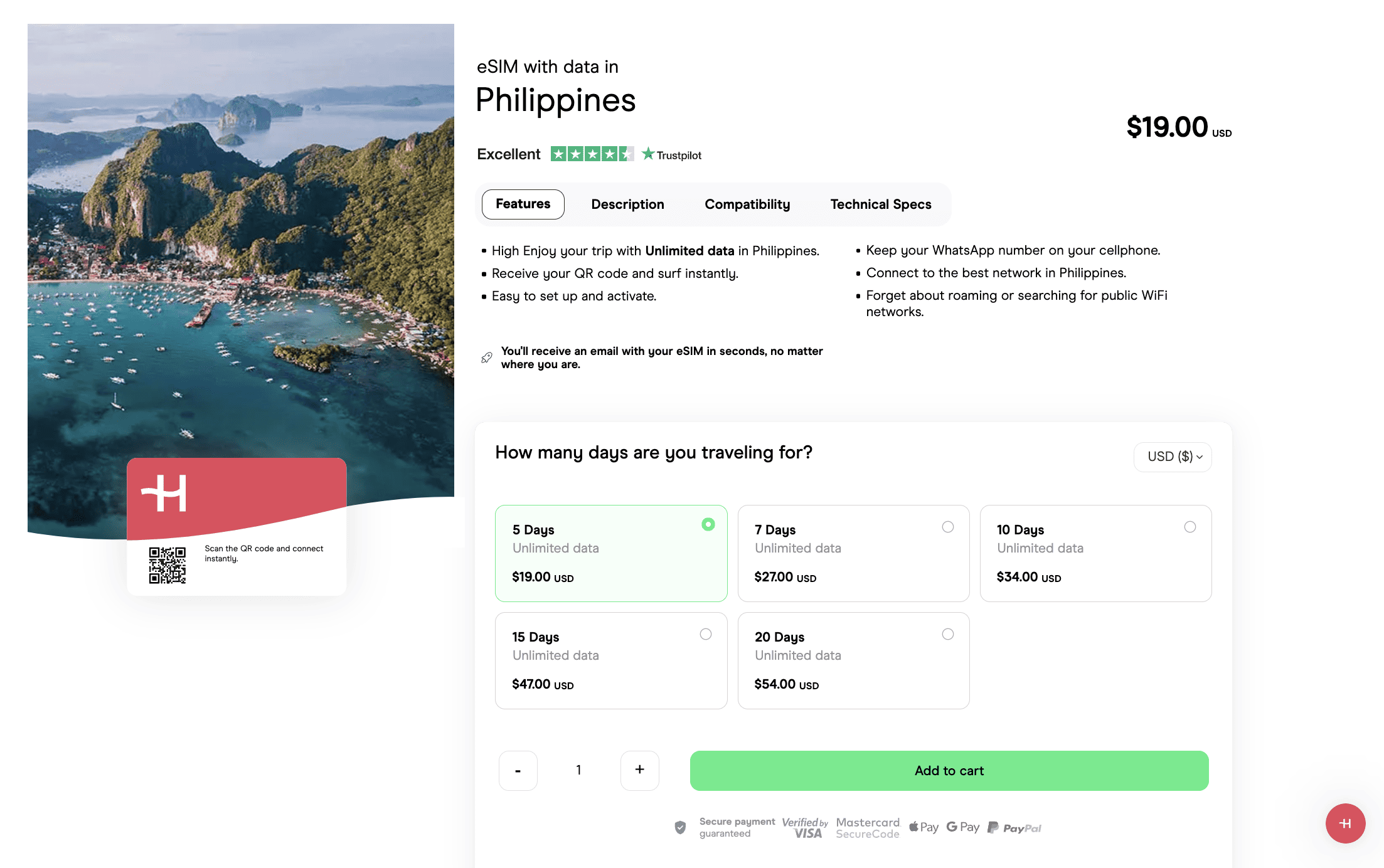Click the Philippines island product image
The image size is (1384, 868).
point(241,251)
